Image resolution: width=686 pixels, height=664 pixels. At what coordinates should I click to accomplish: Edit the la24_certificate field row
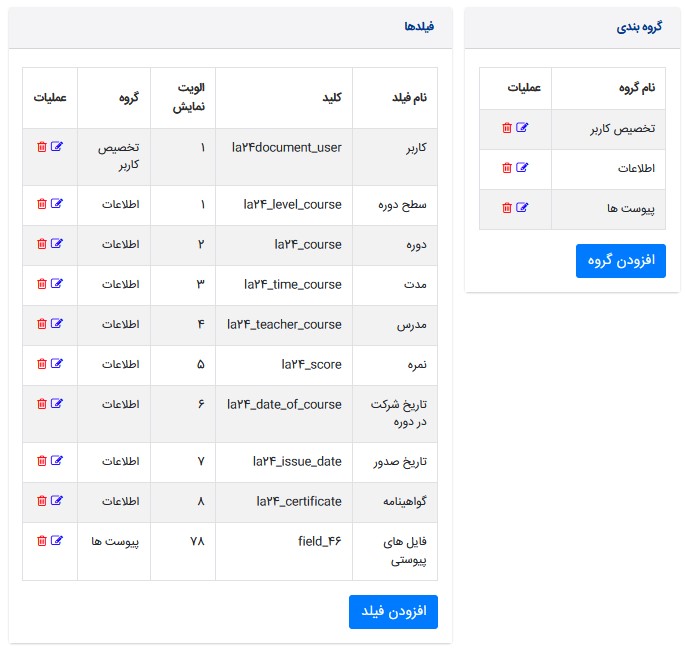click(57, 501)
